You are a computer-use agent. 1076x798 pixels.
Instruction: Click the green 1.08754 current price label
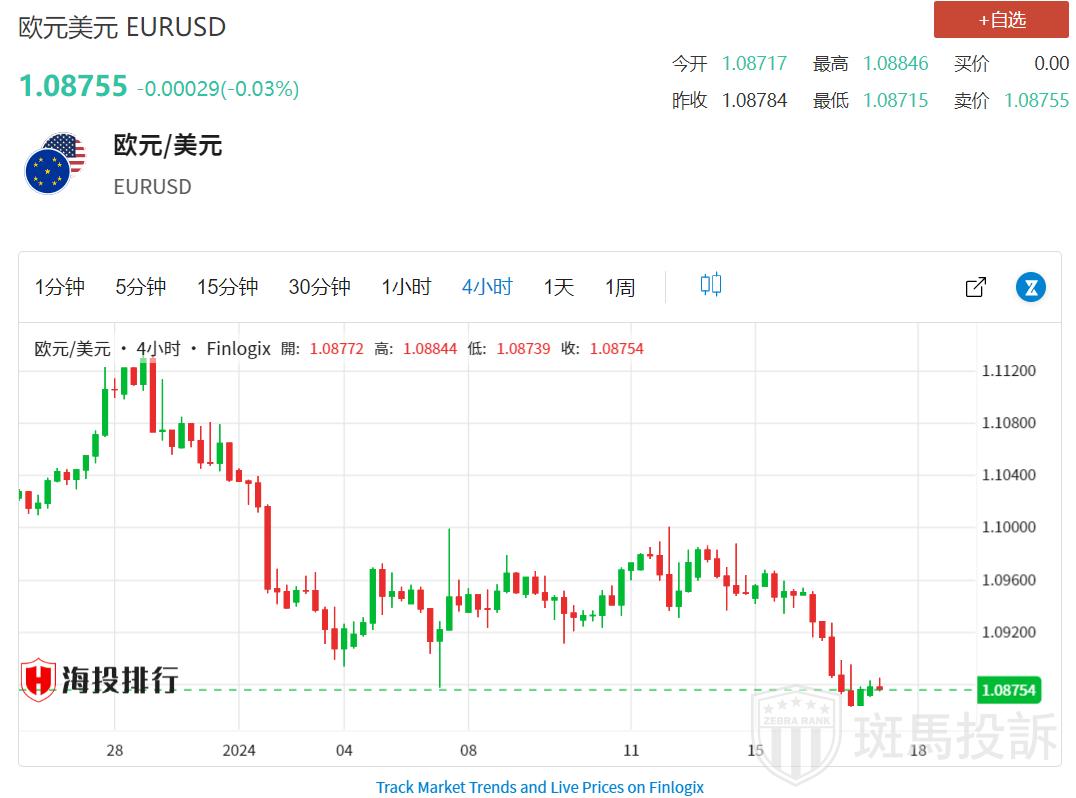(x=1008, y=690)
